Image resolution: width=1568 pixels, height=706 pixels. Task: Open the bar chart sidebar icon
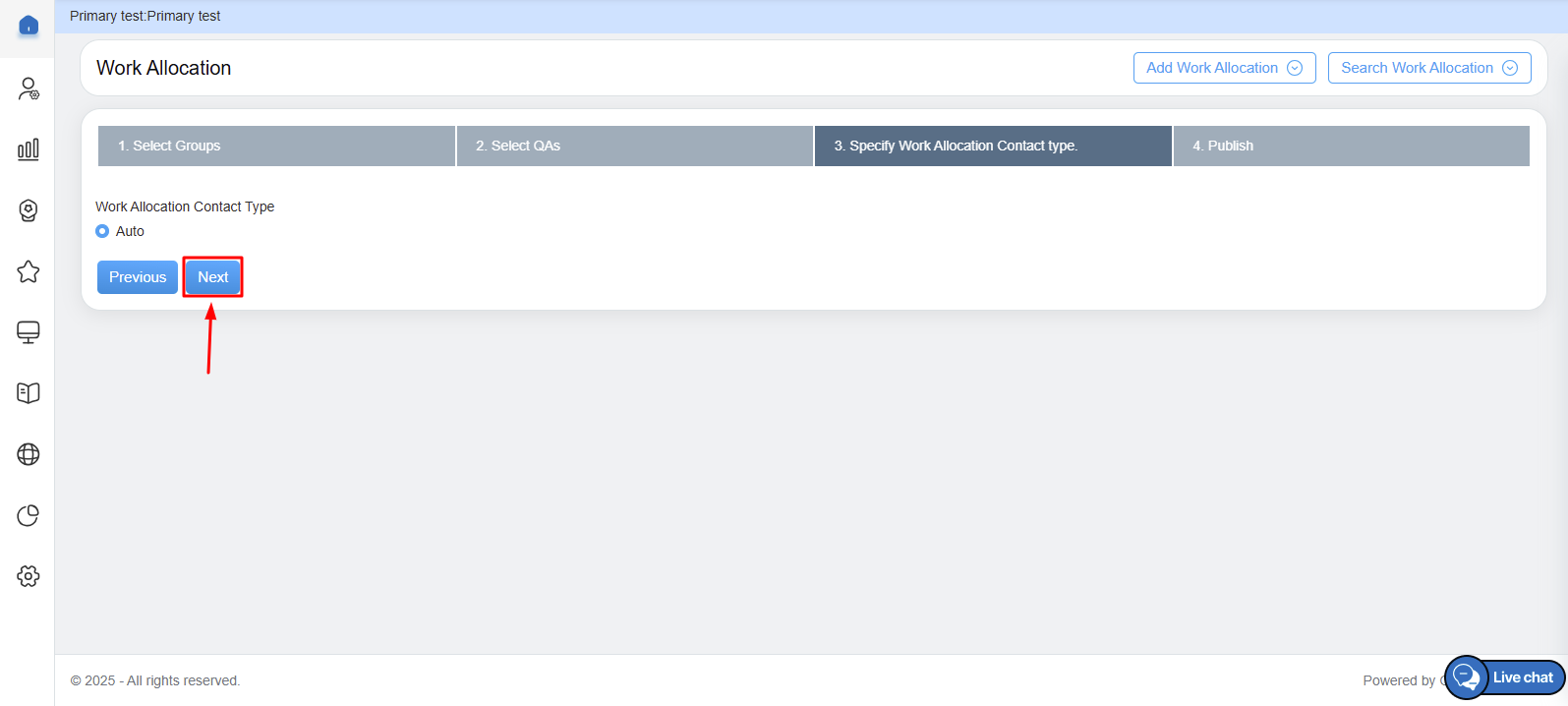29,149
